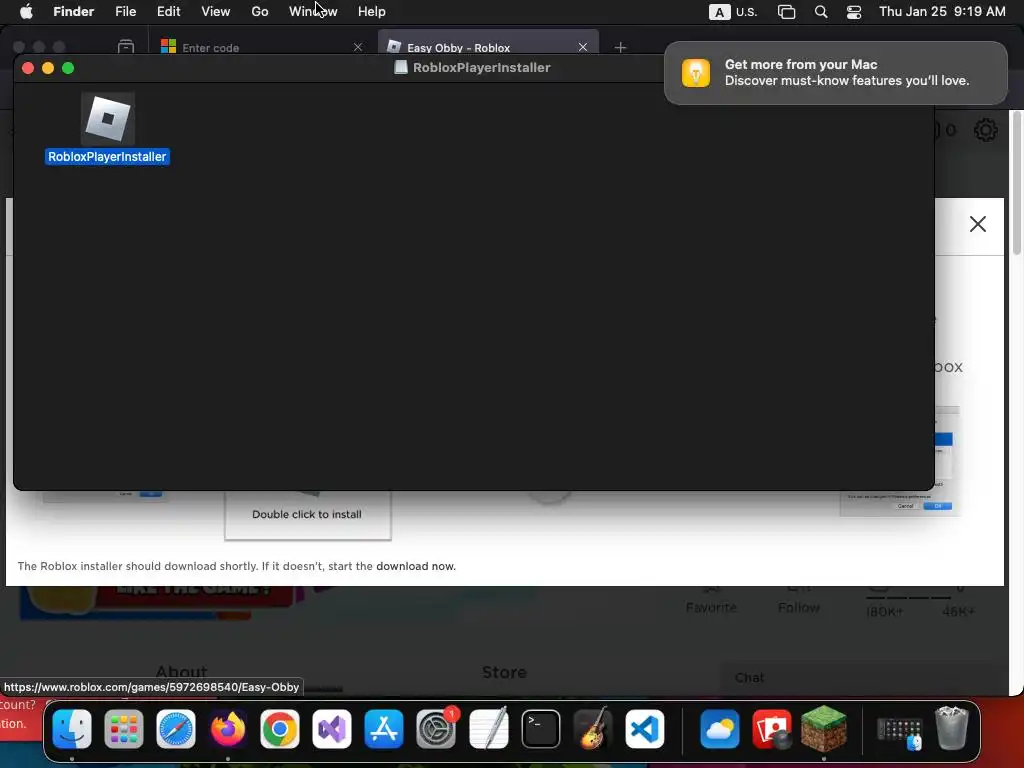Open the RobloxPlayerInstaller app icon
Viewport: 1024px width, 768px height.
108,119
